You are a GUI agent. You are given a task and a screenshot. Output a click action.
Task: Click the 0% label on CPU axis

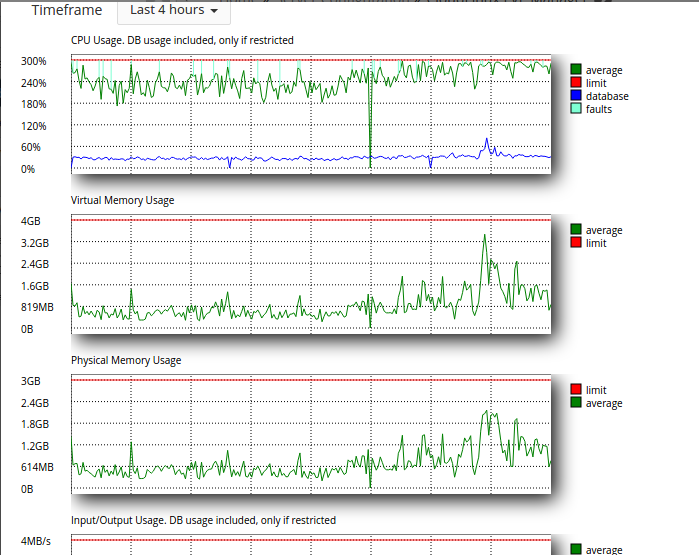click(x=28, y=169)
